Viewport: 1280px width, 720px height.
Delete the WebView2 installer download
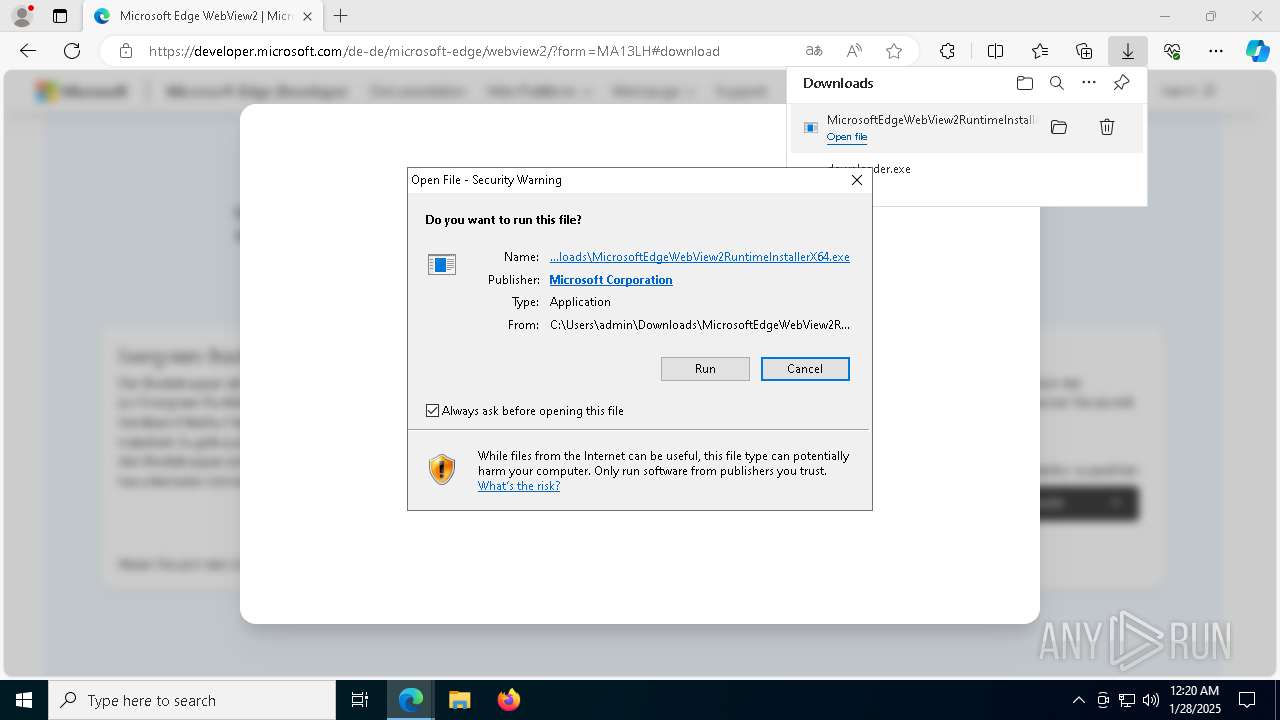click(1107, 127)
